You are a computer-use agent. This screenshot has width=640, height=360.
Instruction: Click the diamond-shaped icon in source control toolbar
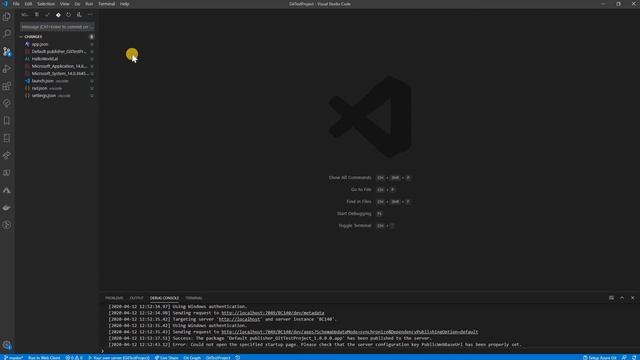pyautogui.click(x=58, y=15)
